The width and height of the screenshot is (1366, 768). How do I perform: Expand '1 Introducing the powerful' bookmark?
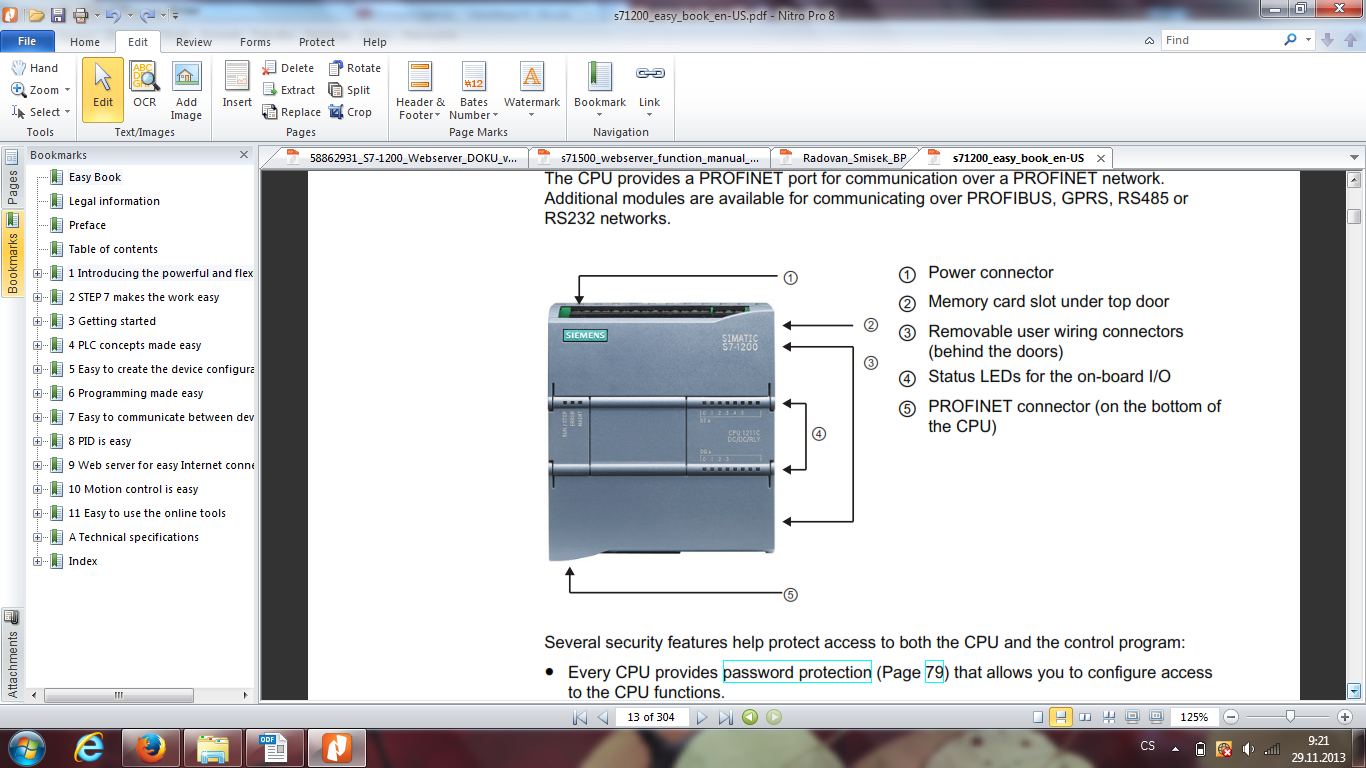point(38,273)
